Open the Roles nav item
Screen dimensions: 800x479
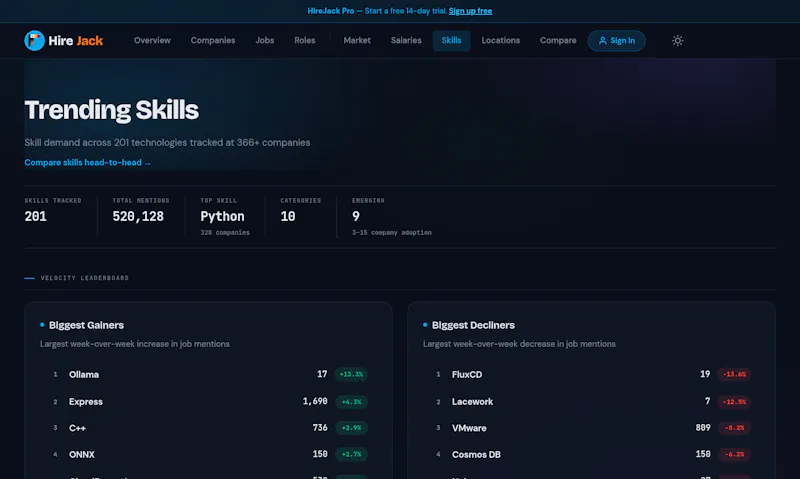[305, 40]
